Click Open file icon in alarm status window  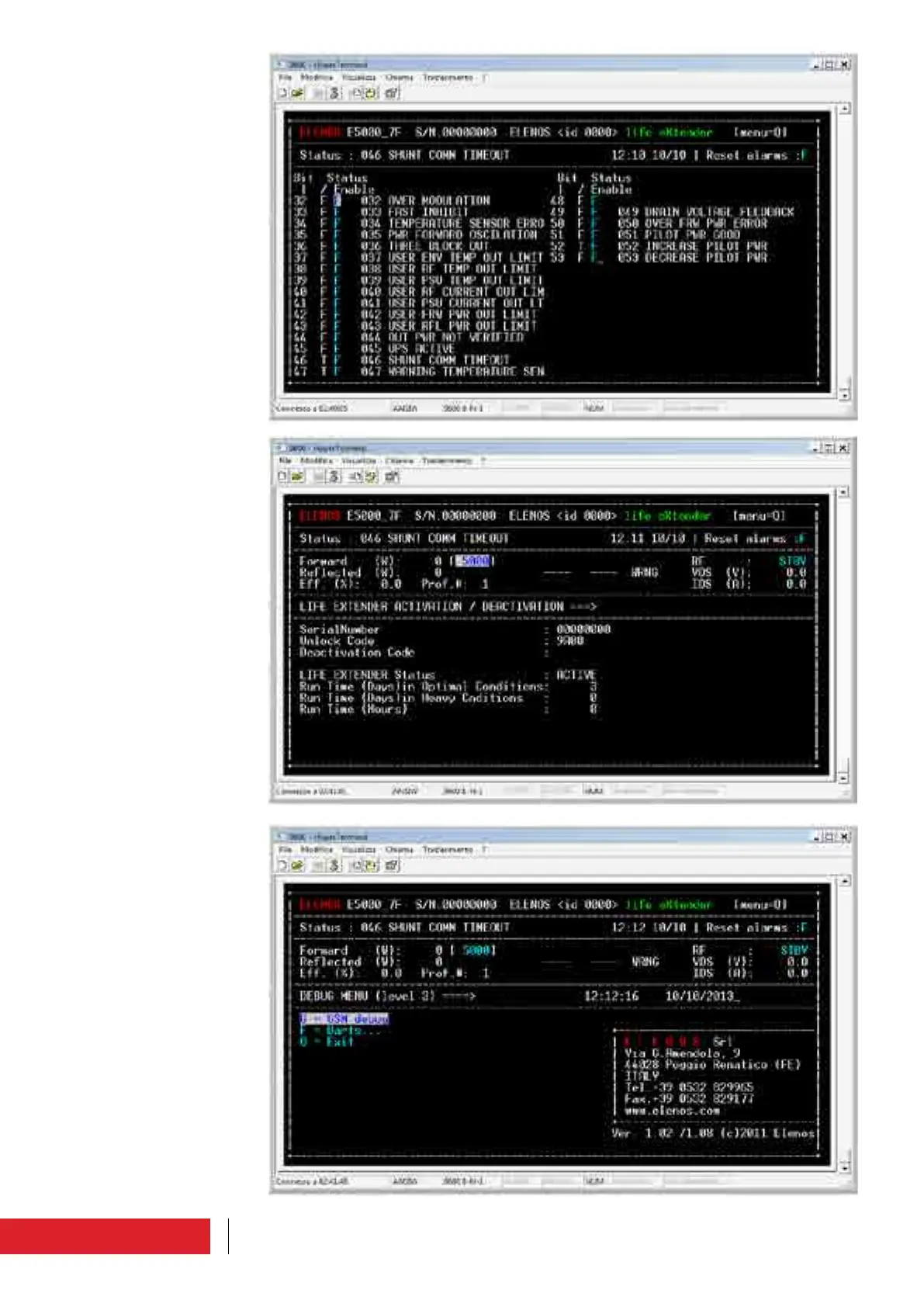point(296,93)
